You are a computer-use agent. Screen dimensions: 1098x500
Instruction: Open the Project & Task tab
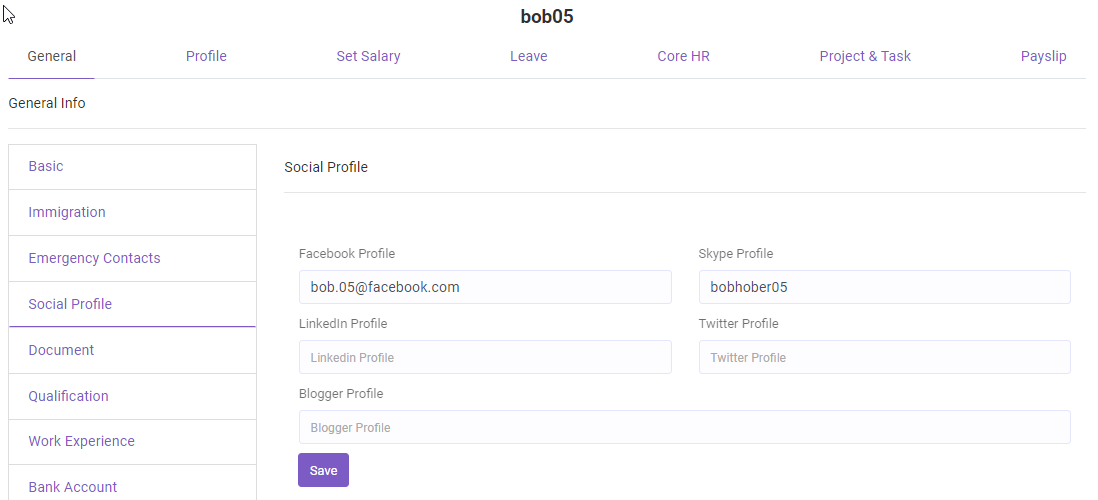pos(865,56)
